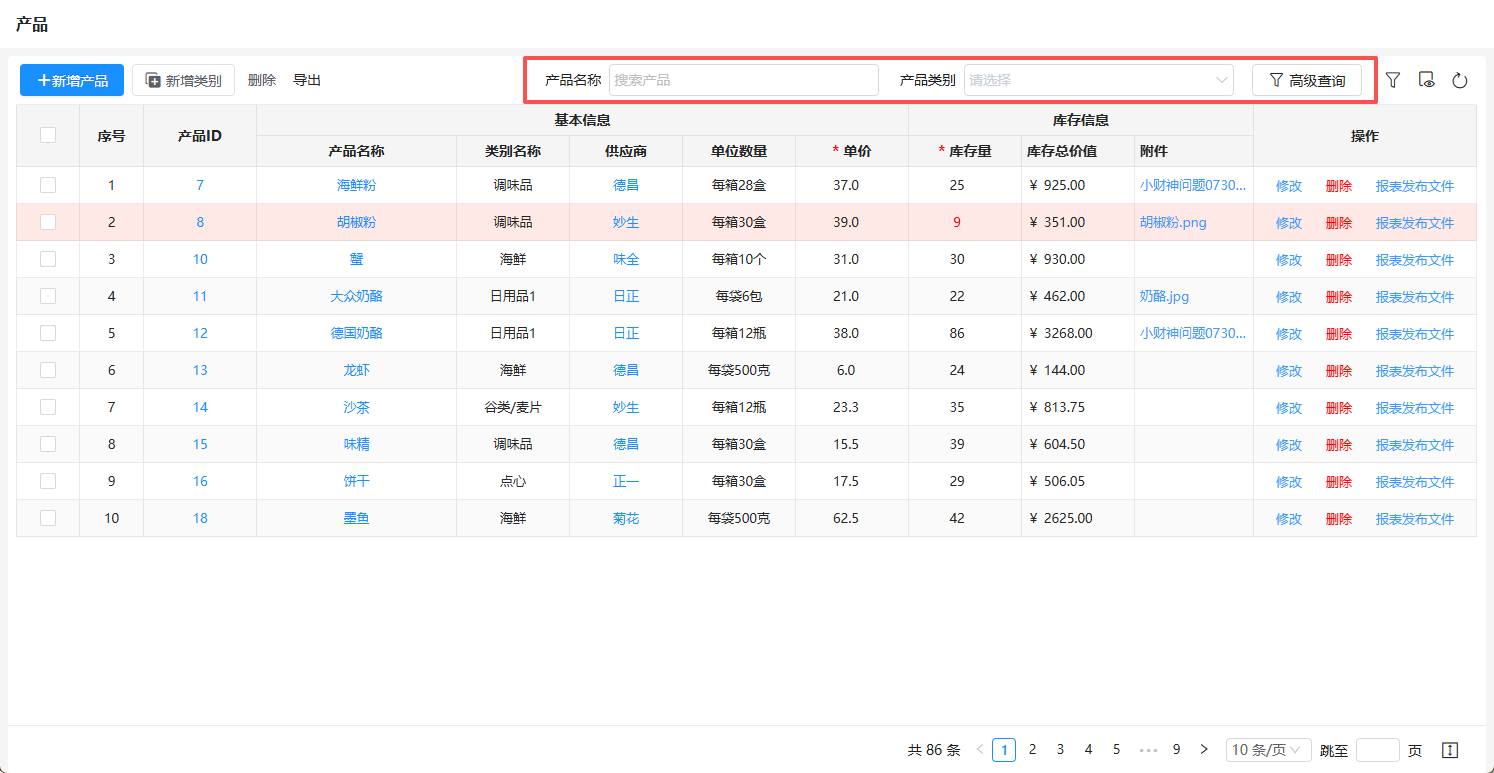Screen dimensions: 1494x773
Task: Click the filter funnel icon in toolbar
Action: (x=1393, y=80)
